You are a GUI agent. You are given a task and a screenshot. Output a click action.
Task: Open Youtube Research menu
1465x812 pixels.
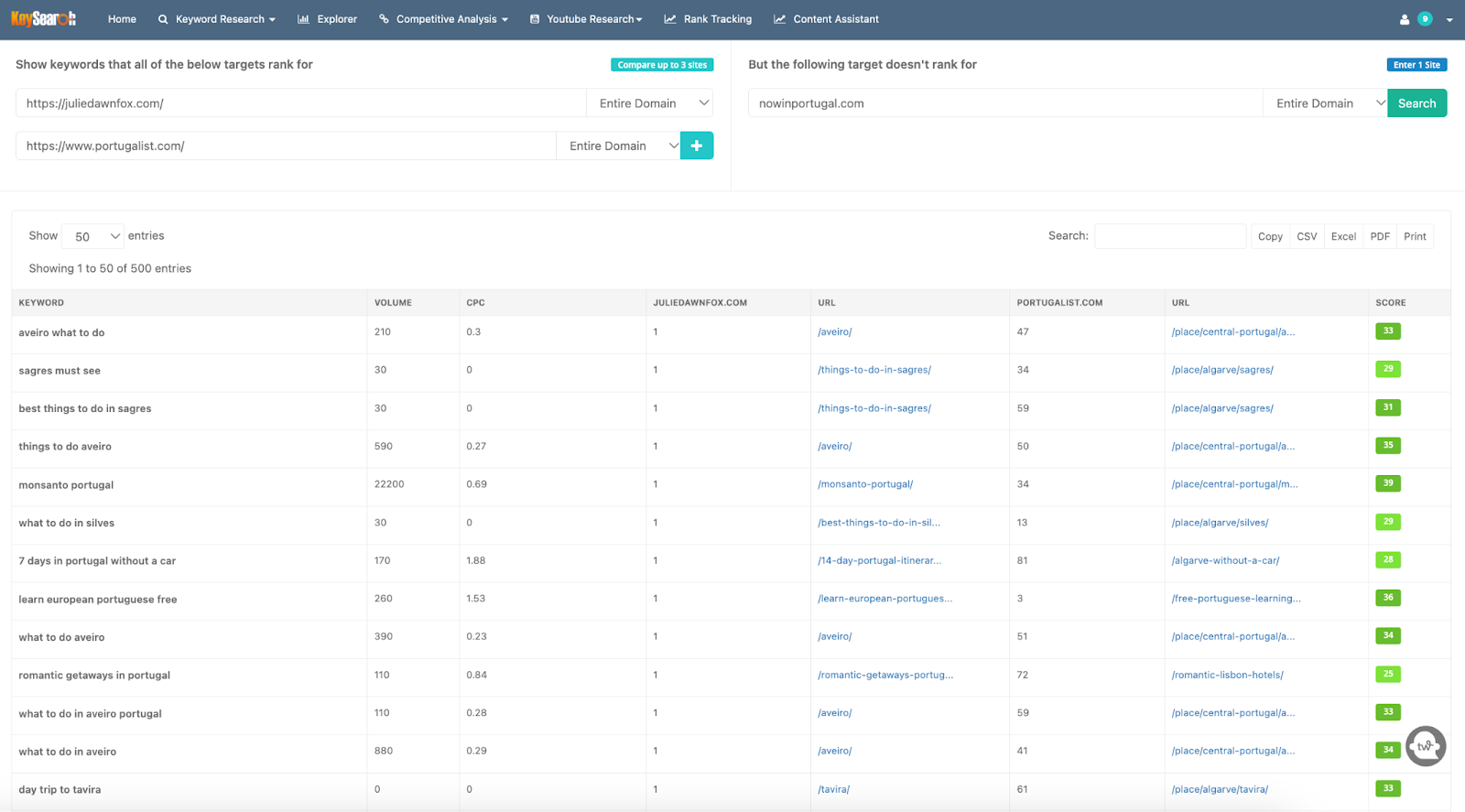pyautogui.click(x=586, y=19)
